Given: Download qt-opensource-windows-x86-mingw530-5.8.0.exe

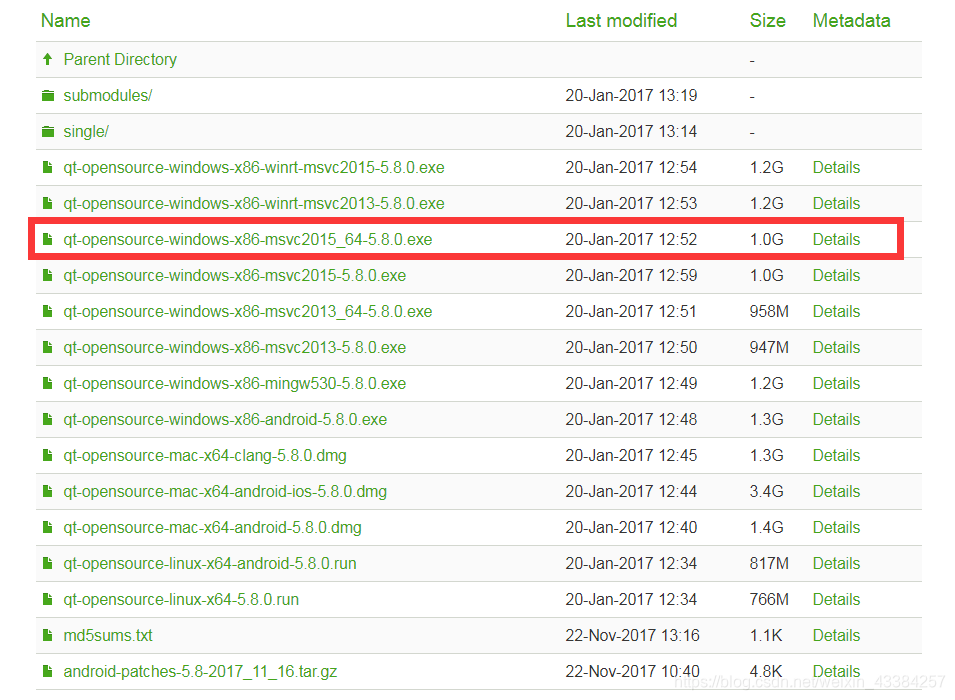Looking at the screenshot, I should (234, 383).
